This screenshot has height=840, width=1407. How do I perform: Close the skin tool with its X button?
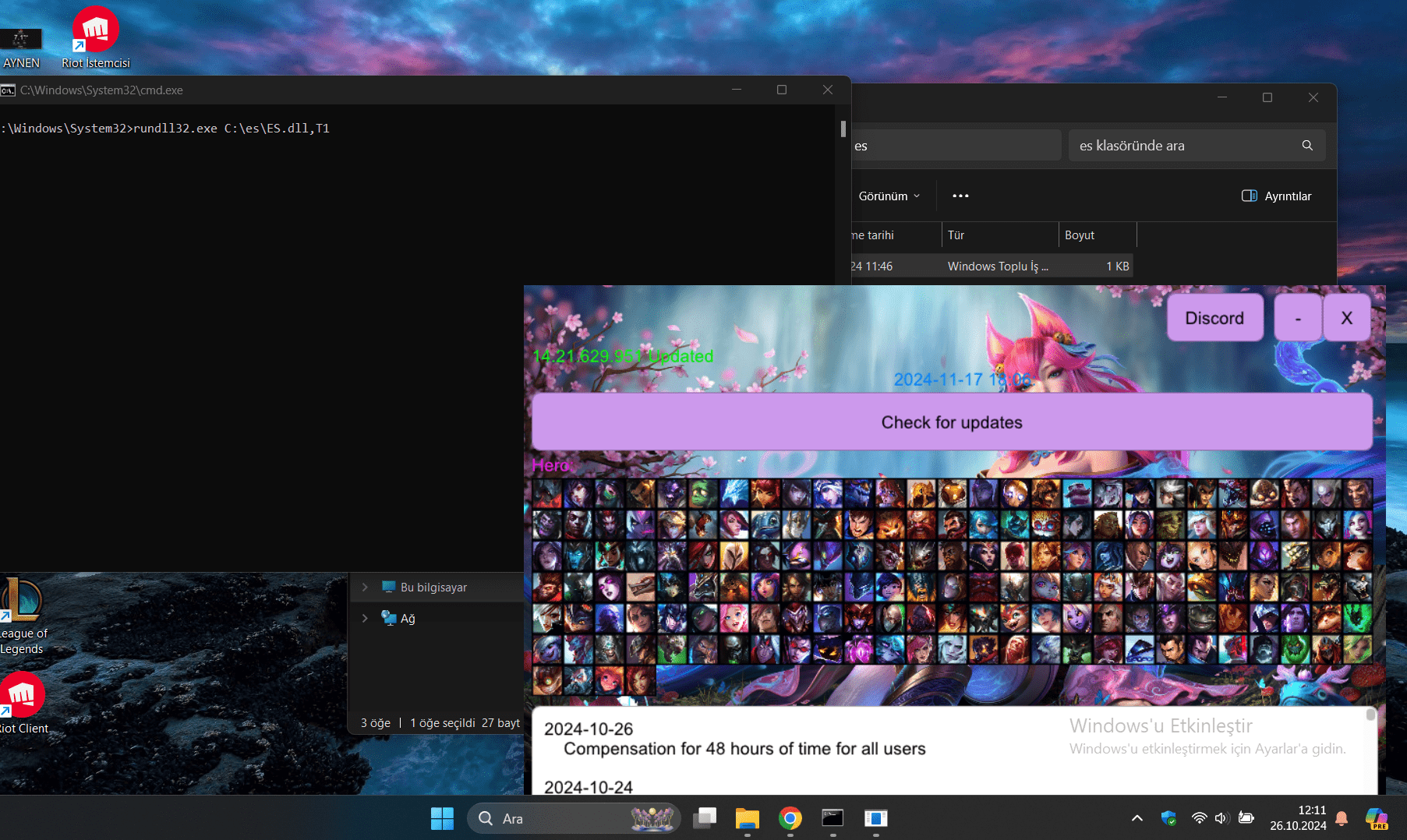(1346, 318)
